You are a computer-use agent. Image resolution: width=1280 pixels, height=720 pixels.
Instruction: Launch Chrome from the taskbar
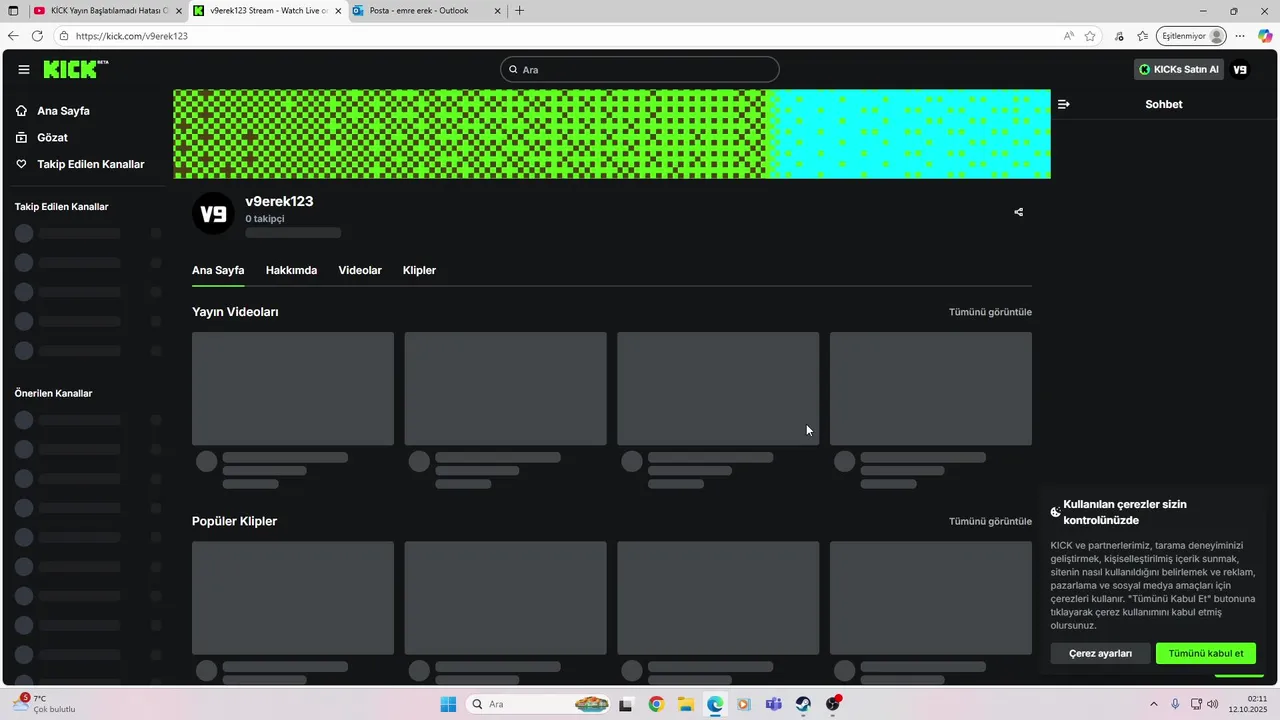pyautogui.click(x=656, y=704)
